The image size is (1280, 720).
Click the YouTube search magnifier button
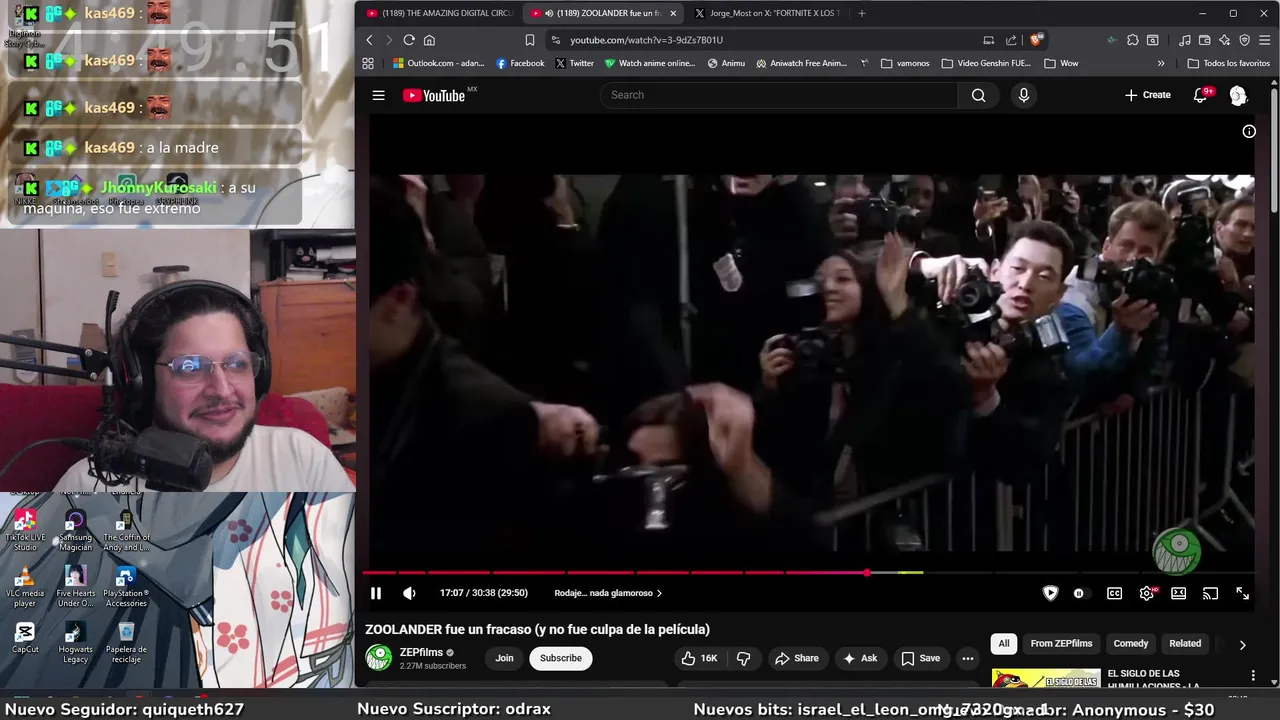[x=978, y=95]
